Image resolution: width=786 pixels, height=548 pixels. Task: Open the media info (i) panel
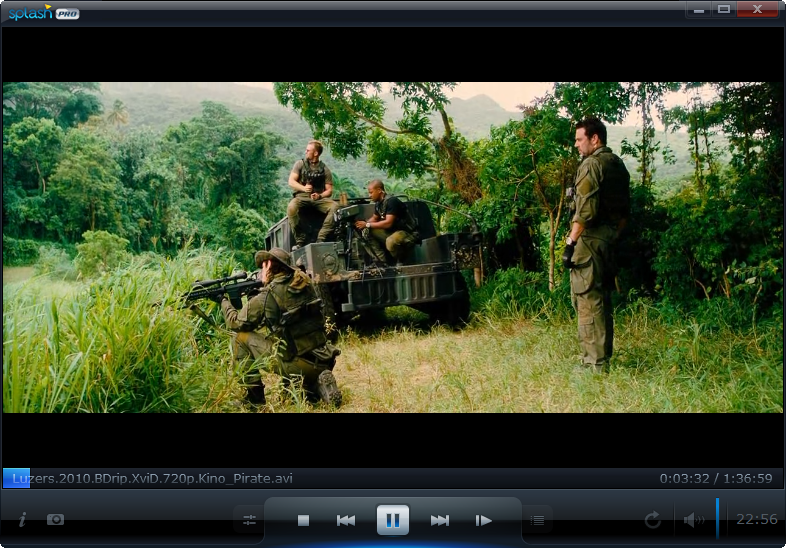pyautogui.click(x=22, y=519)
